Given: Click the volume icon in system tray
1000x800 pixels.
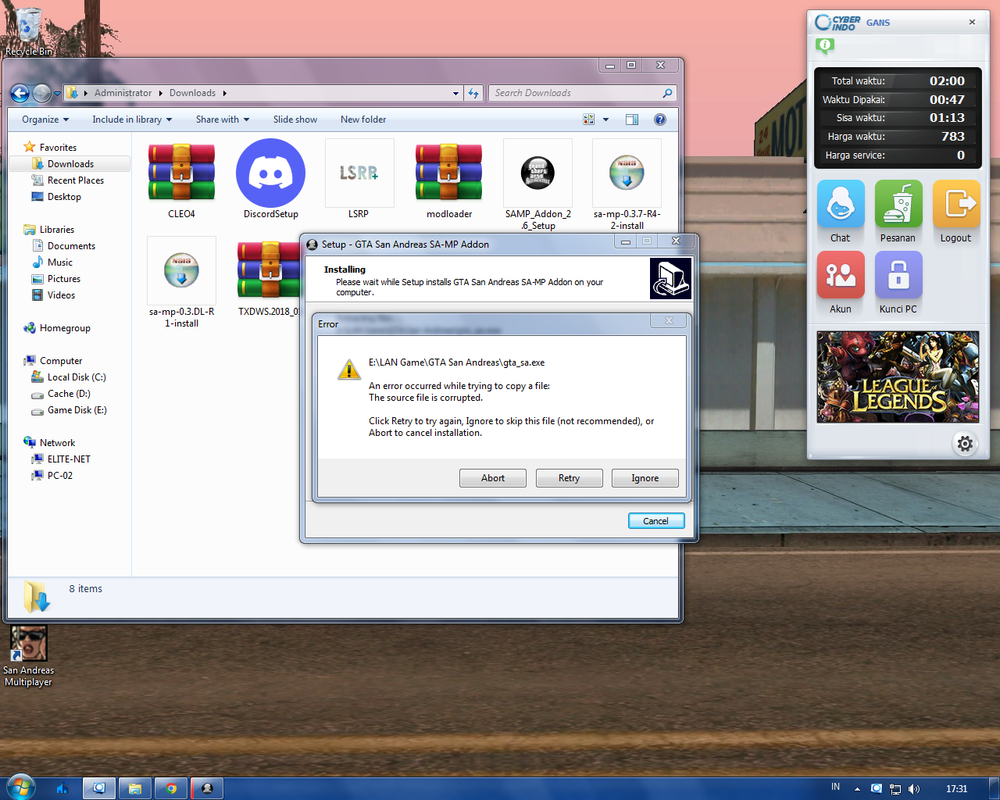Looking at the screenshot, I should tap(914, 789).
